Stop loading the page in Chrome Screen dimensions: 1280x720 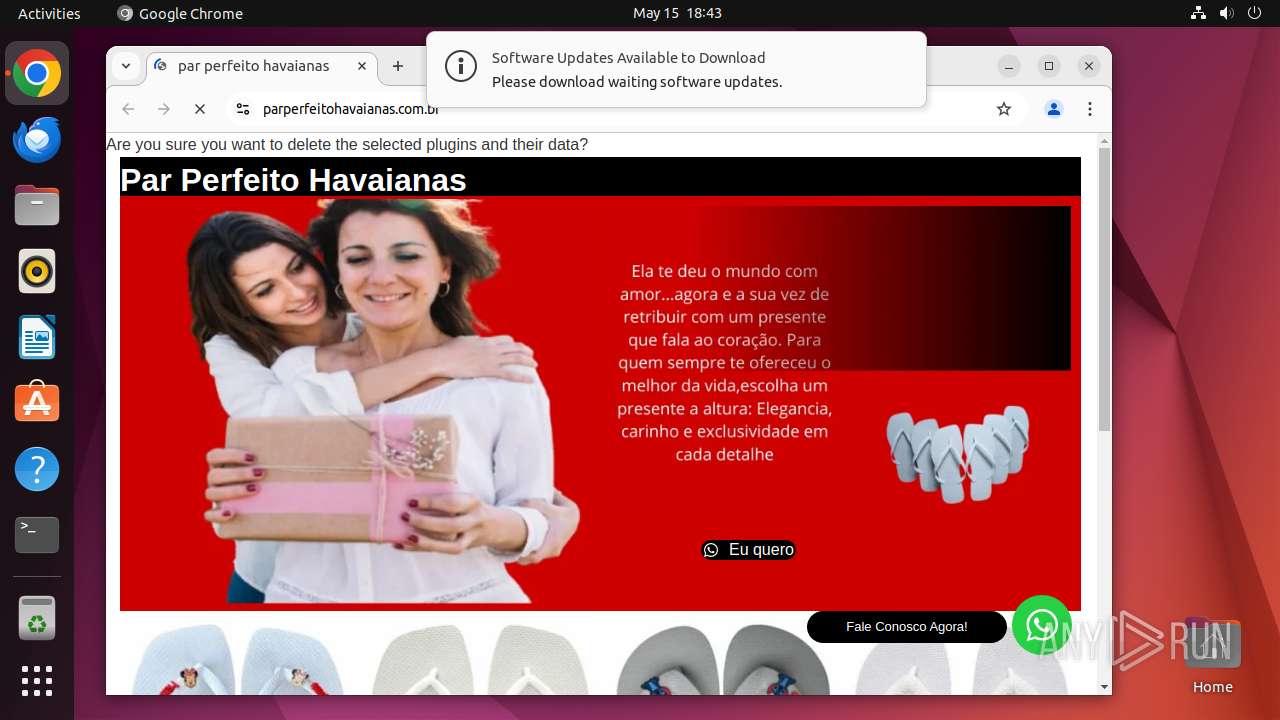[x=200, y=109]
